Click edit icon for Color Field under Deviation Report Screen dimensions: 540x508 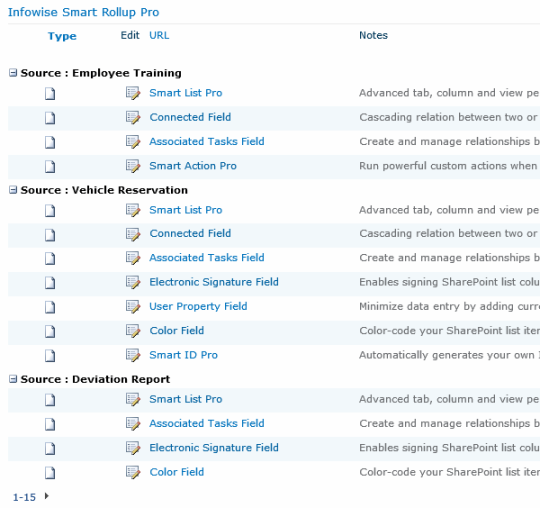click(133, 472)
